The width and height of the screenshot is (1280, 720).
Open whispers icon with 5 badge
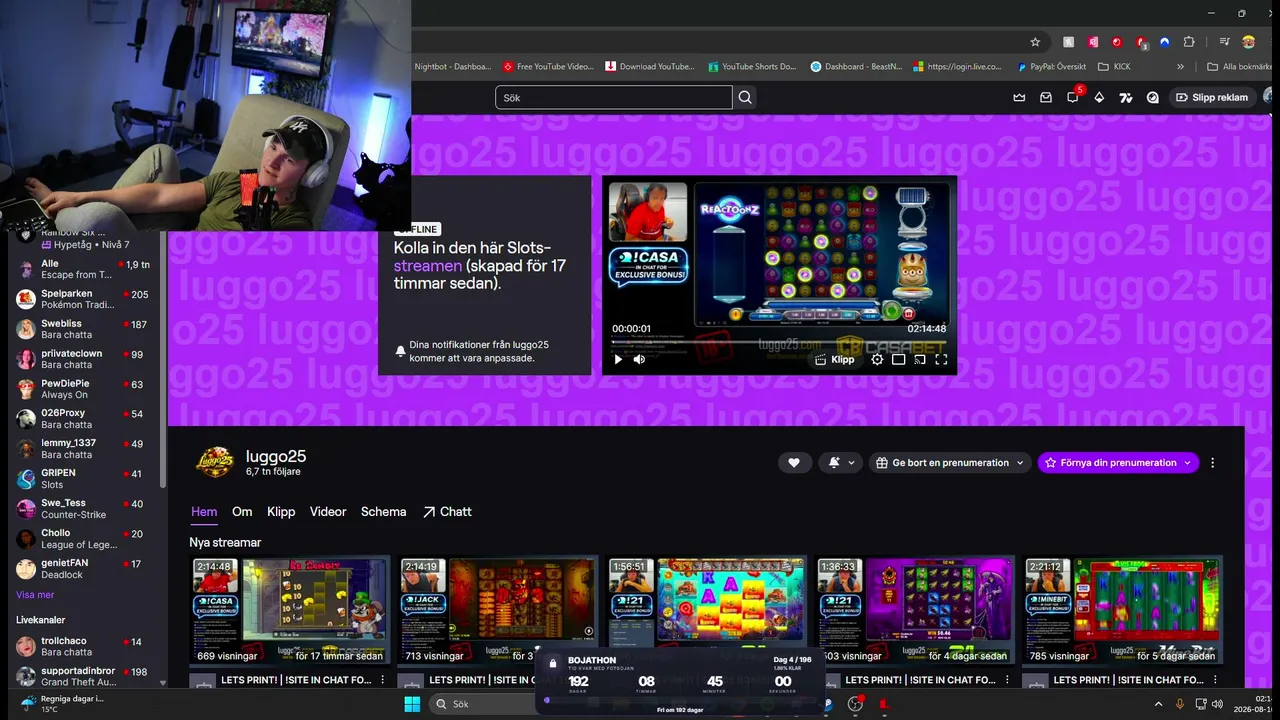coord(1073,97)
